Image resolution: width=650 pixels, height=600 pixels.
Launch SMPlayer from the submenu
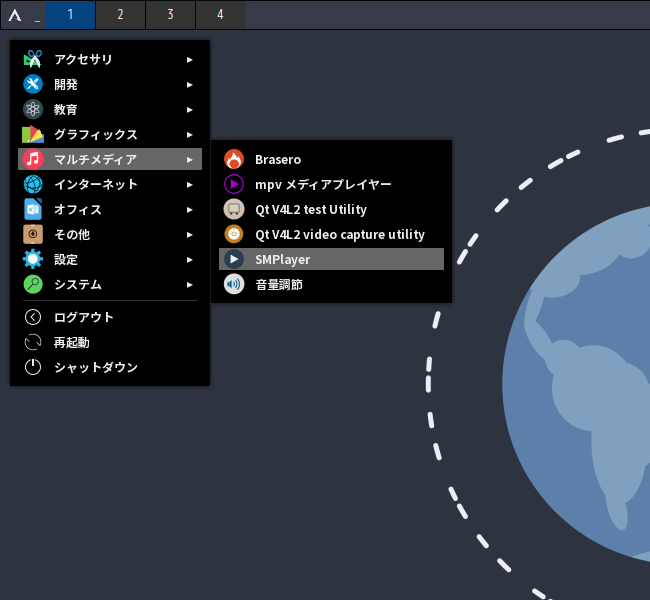[331, 259]
